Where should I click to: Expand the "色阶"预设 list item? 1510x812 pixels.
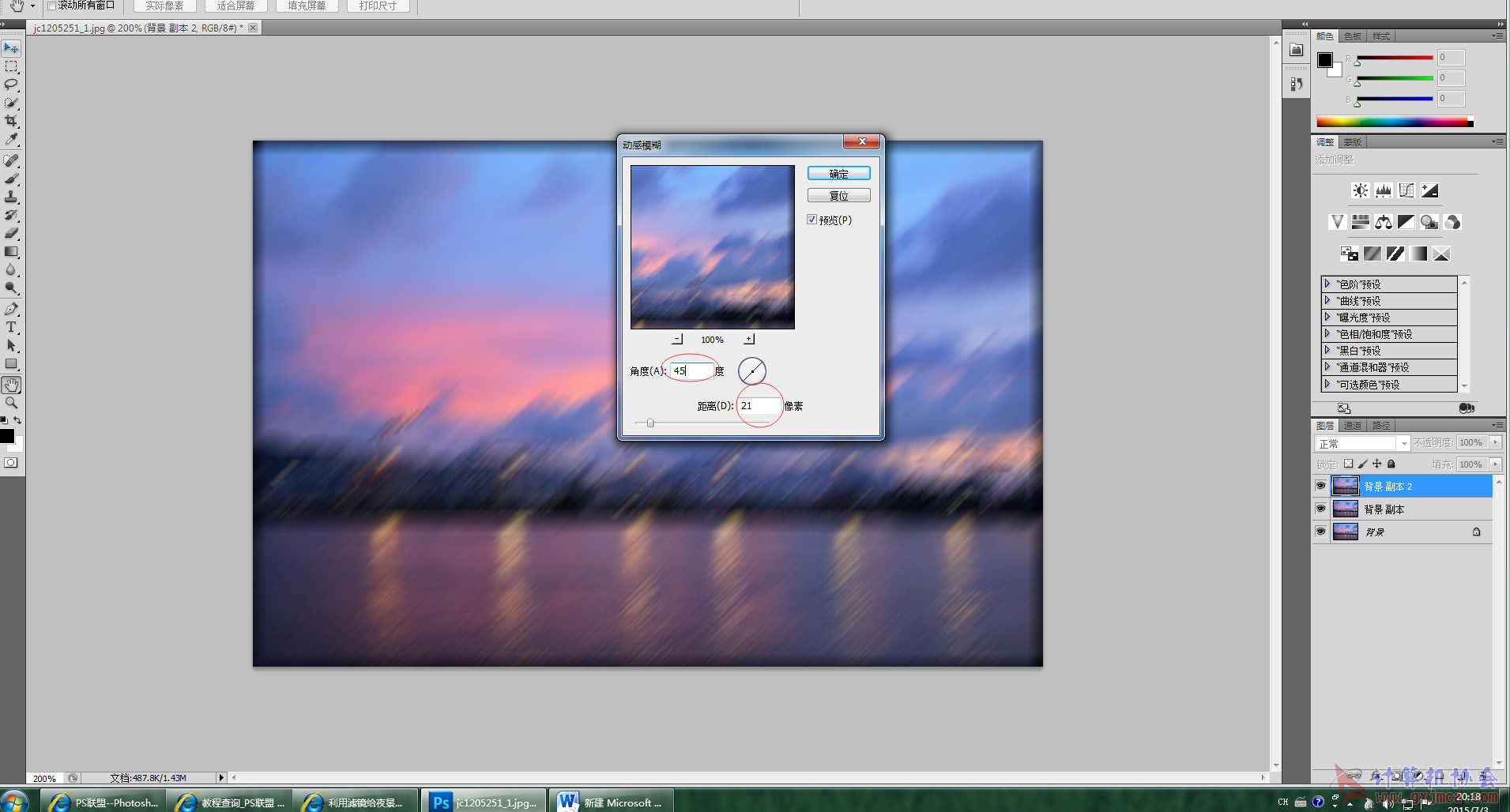pyautogui.click(x=1327, y=284)
